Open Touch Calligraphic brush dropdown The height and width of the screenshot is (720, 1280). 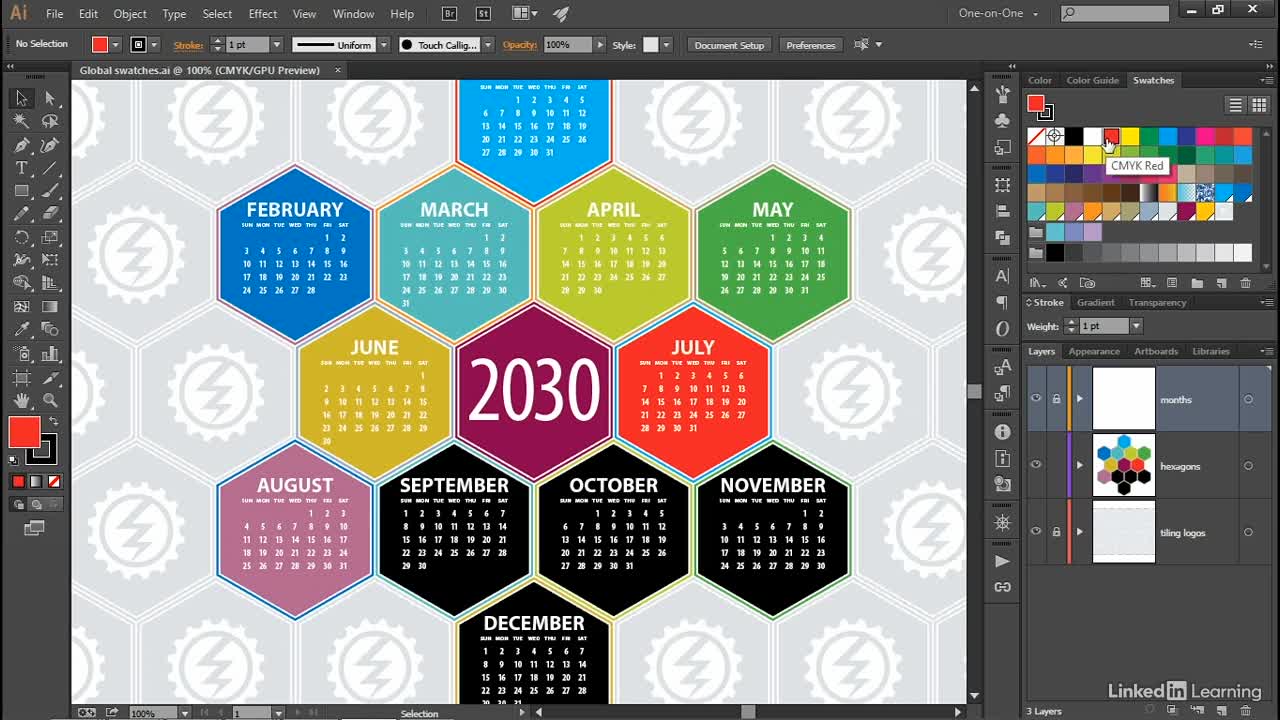[x=488, y=45]
